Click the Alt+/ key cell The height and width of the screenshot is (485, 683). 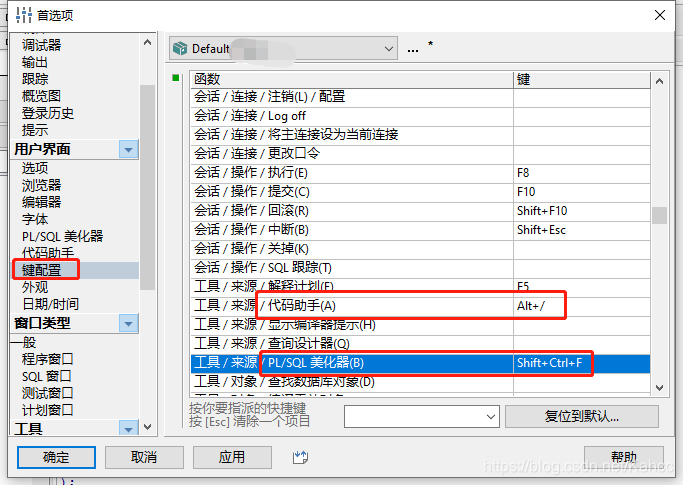[582, 306]
